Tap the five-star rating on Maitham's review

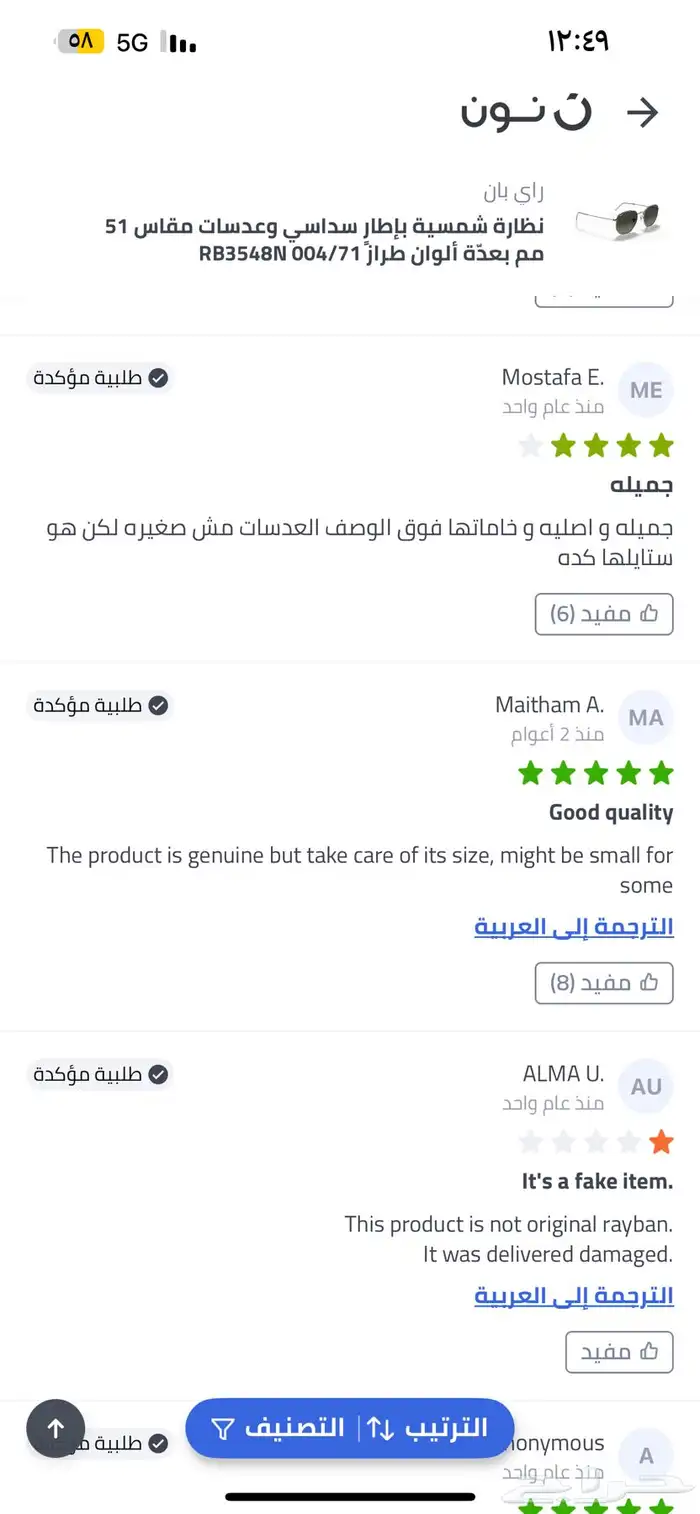coord(596,772)
